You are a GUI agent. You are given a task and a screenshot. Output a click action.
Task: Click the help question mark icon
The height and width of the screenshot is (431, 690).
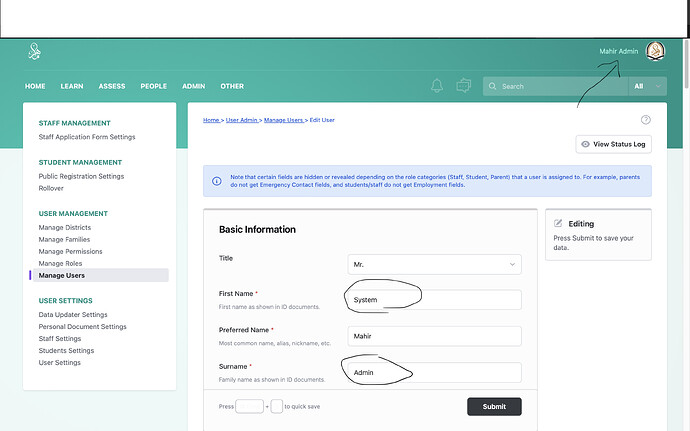coord(646,120)
